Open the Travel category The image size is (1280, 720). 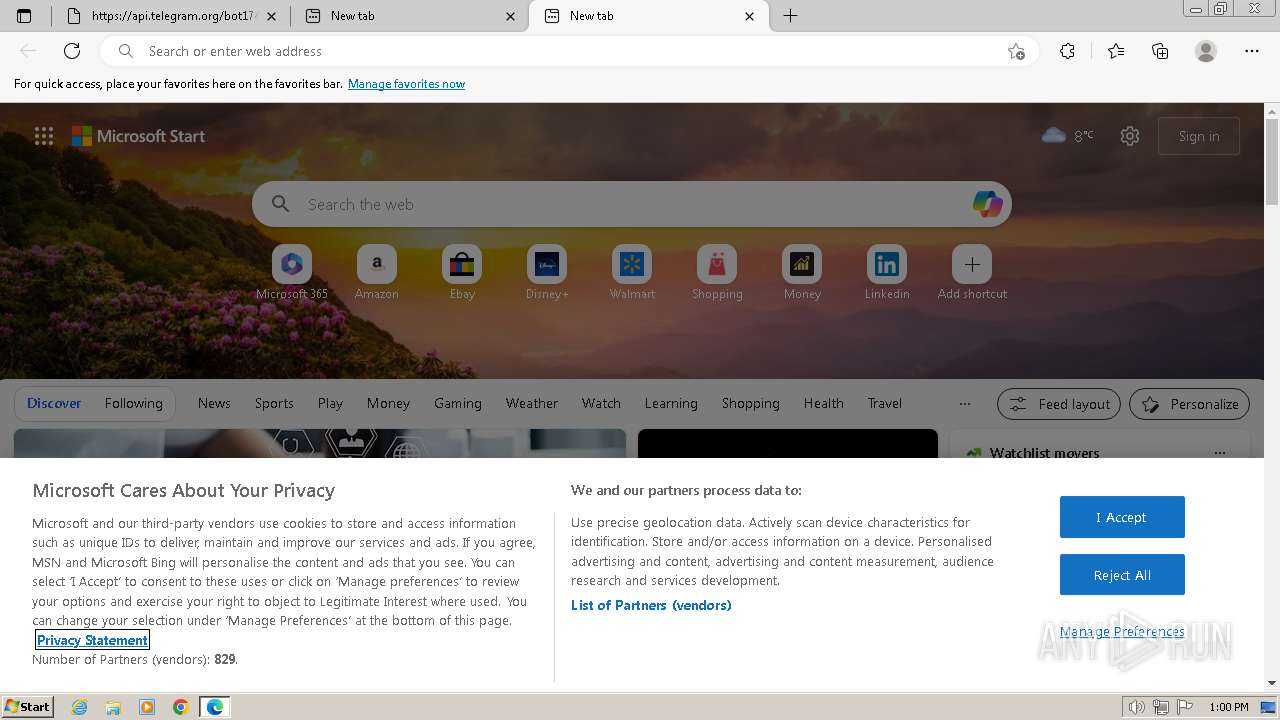click(884, 403)
